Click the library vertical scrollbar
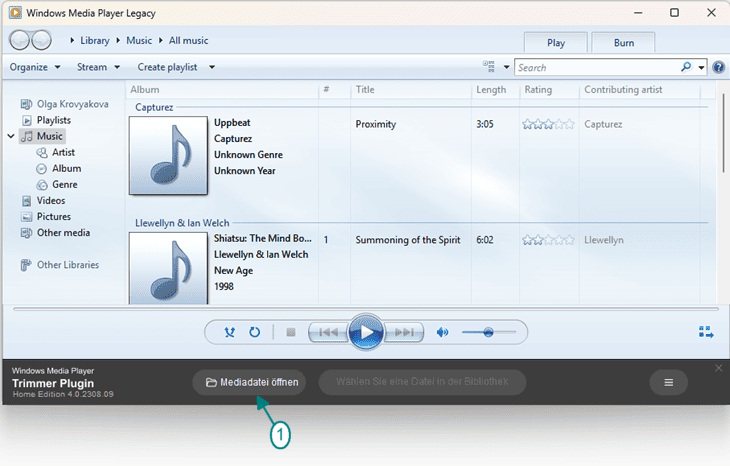The width and height of the screenshot is (730, 466). coord(723,134)
